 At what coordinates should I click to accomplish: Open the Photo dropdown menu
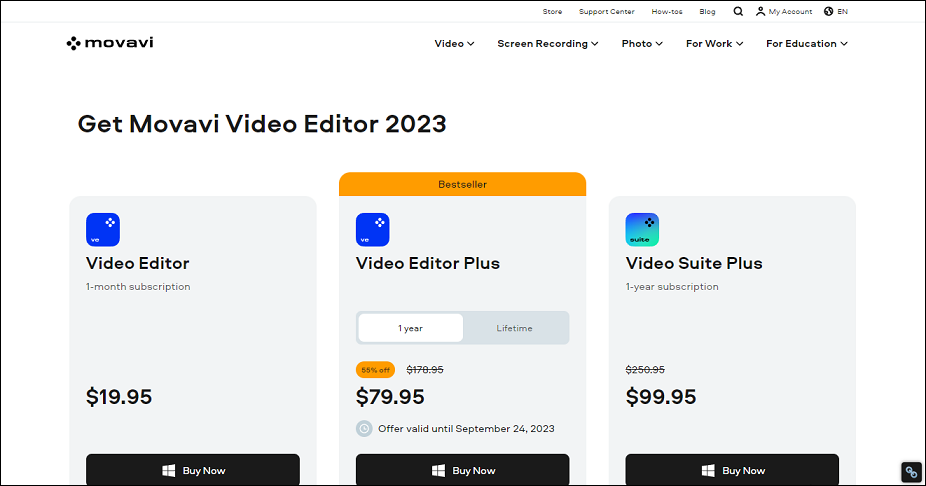pos(642,44)
